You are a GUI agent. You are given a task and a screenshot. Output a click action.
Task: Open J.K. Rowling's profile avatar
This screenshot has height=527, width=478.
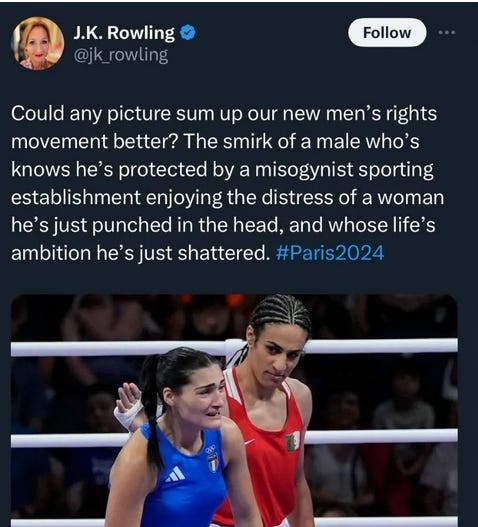pyautogui.click(x=38, y=43)
